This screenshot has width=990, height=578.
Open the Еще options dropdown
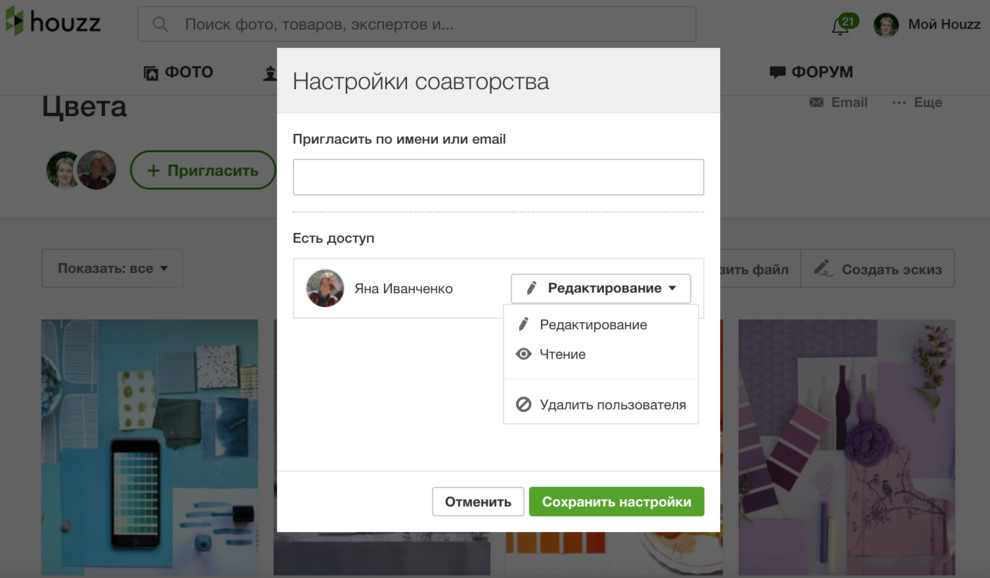(x=916, y=101)
